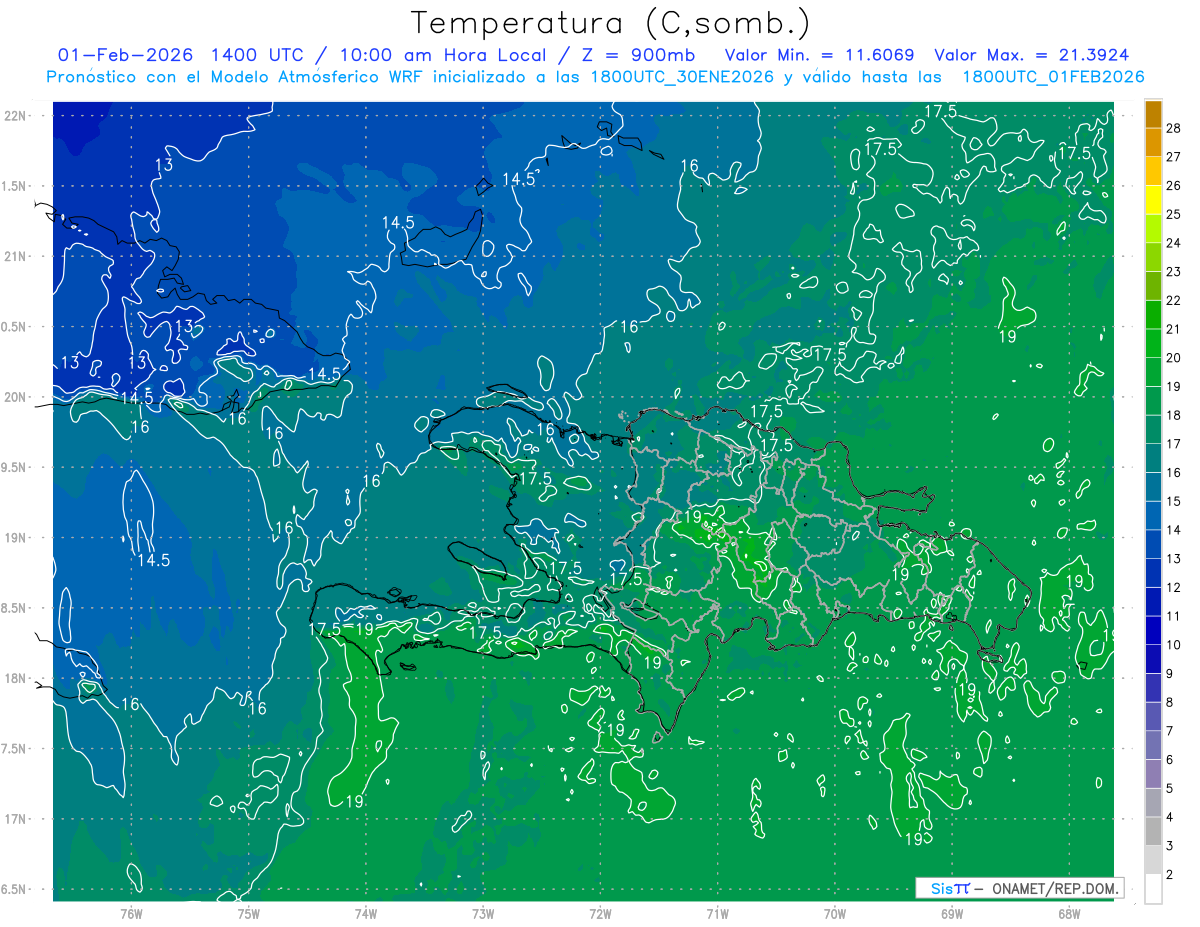
Task: Click the "68W" longitude axis label
Action: pos(1068,913)
